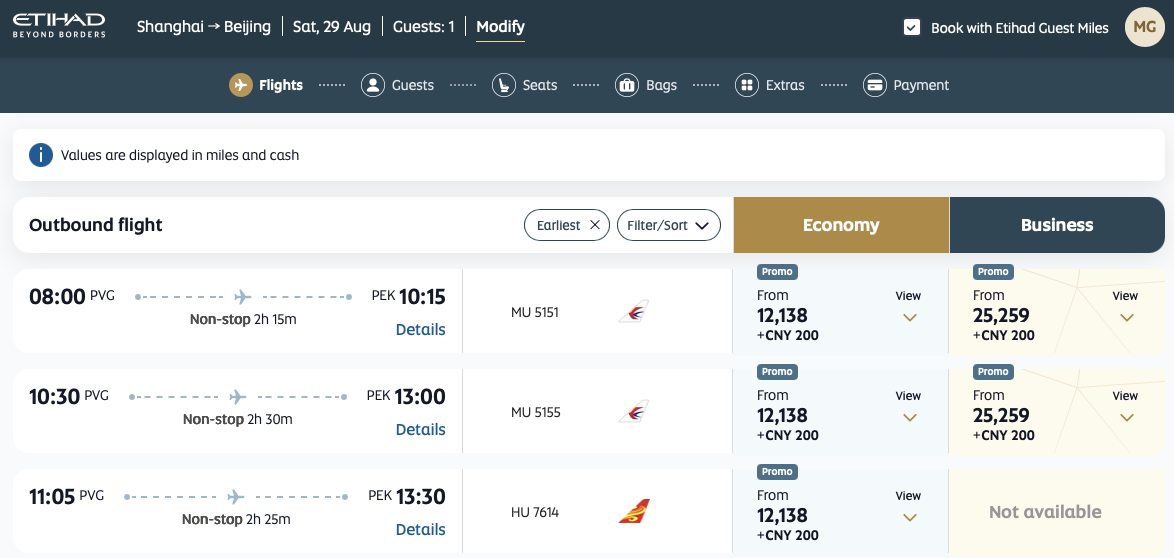Screen dimensions: 1174x558
Task: Go to the Flights step label
Action: [281, 85]
